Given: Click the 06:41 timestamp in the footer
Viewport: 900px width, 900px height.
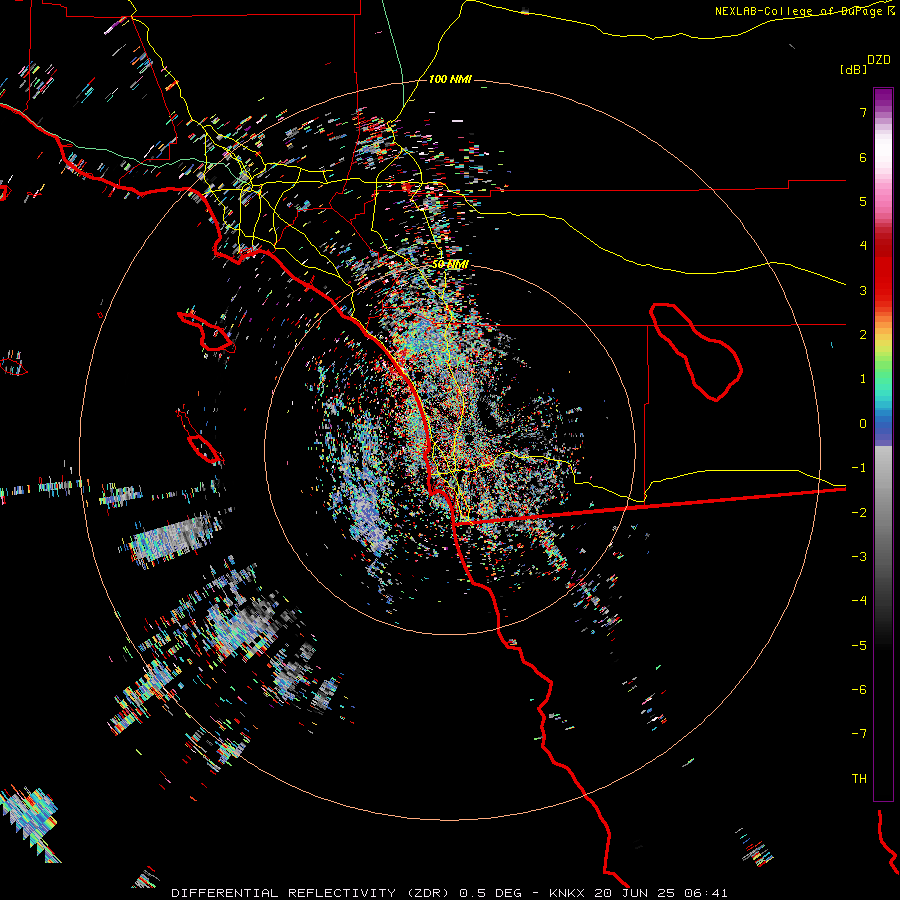Looking at the screenshot, I should pyautogui.click(x=707, y=893).
